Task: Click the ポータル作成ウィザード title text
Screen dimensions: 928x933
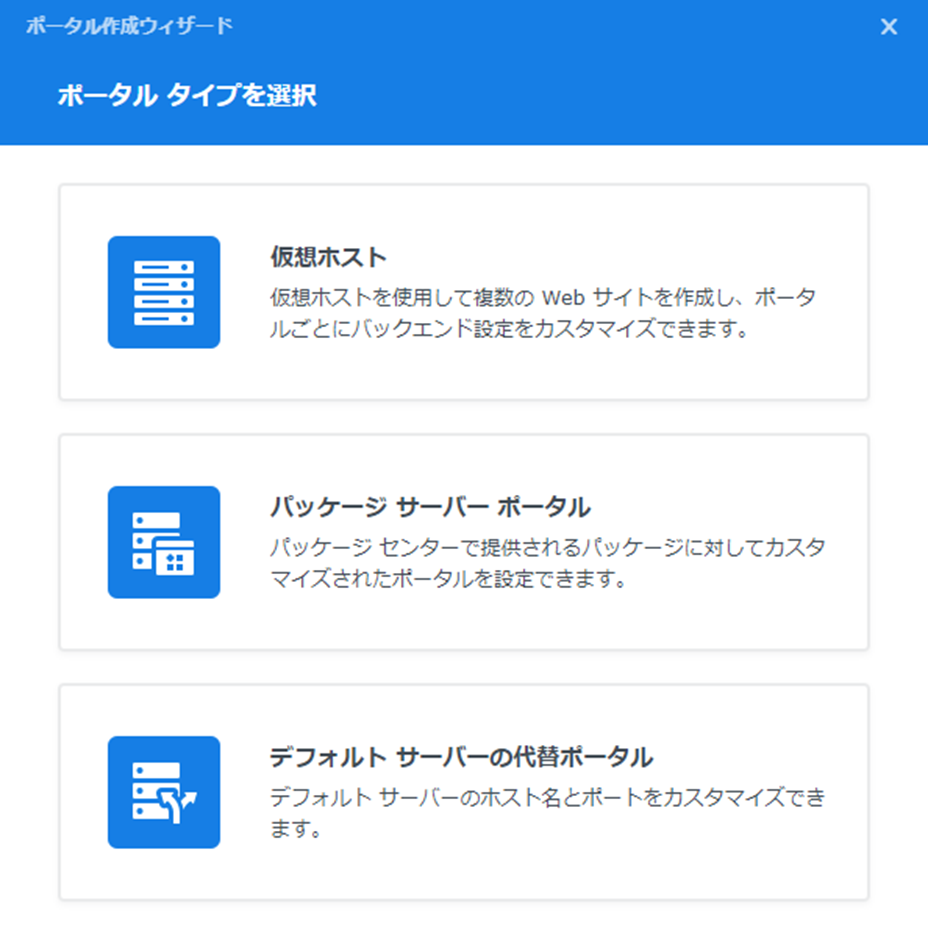Action: 129,26
